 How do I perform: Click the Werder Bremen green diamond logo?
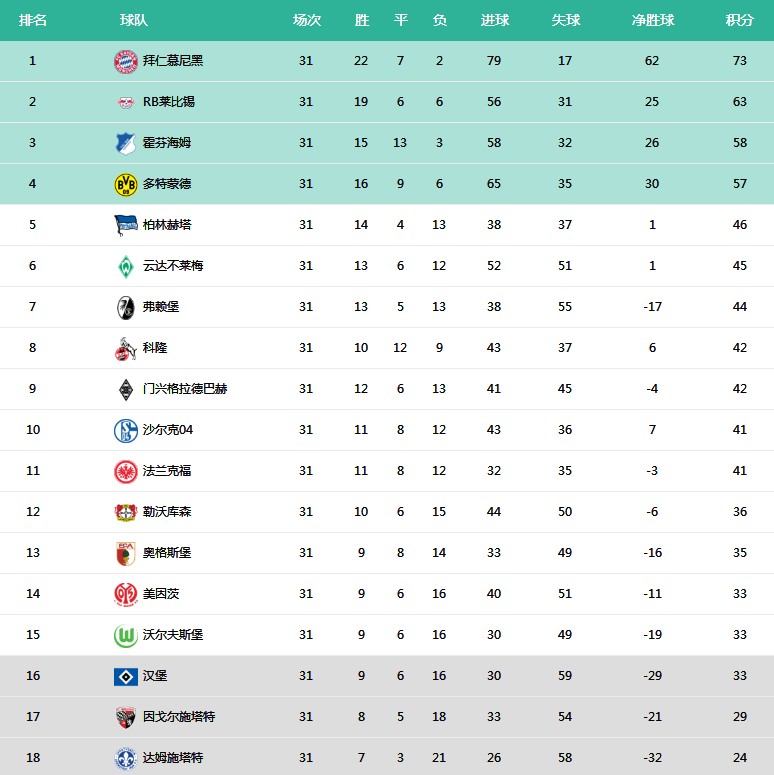[x=126, y=266]
